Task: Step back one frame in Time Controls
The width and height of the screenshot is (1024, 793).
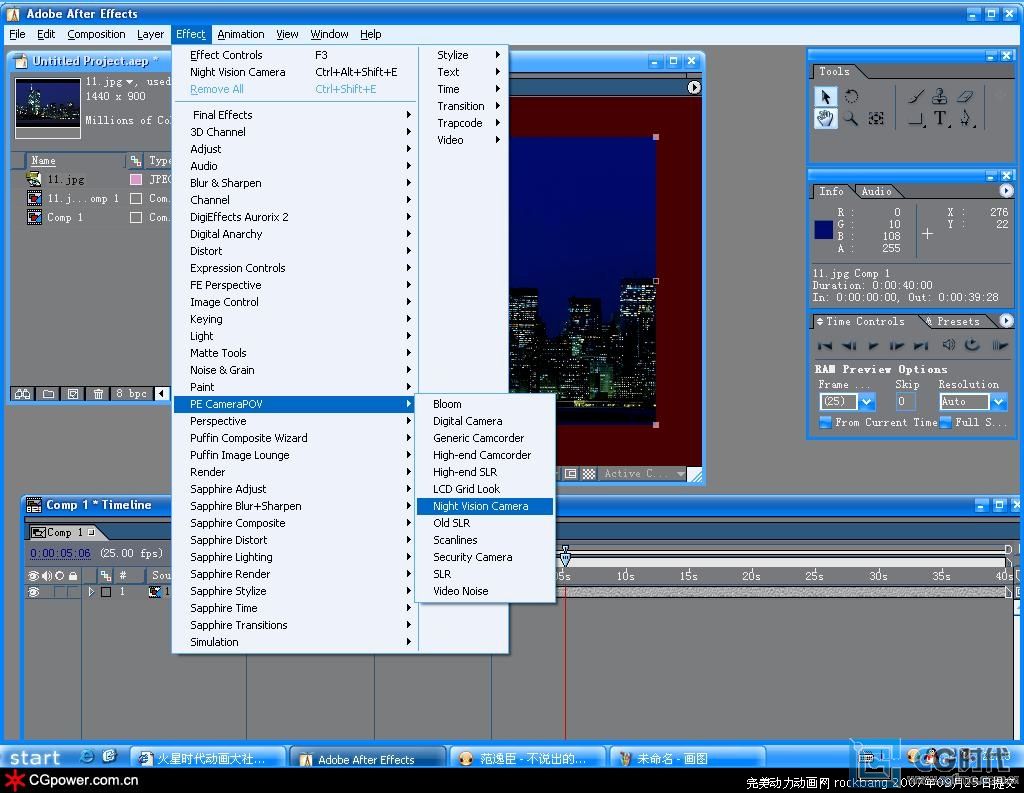Action: [x=849, y=346]
